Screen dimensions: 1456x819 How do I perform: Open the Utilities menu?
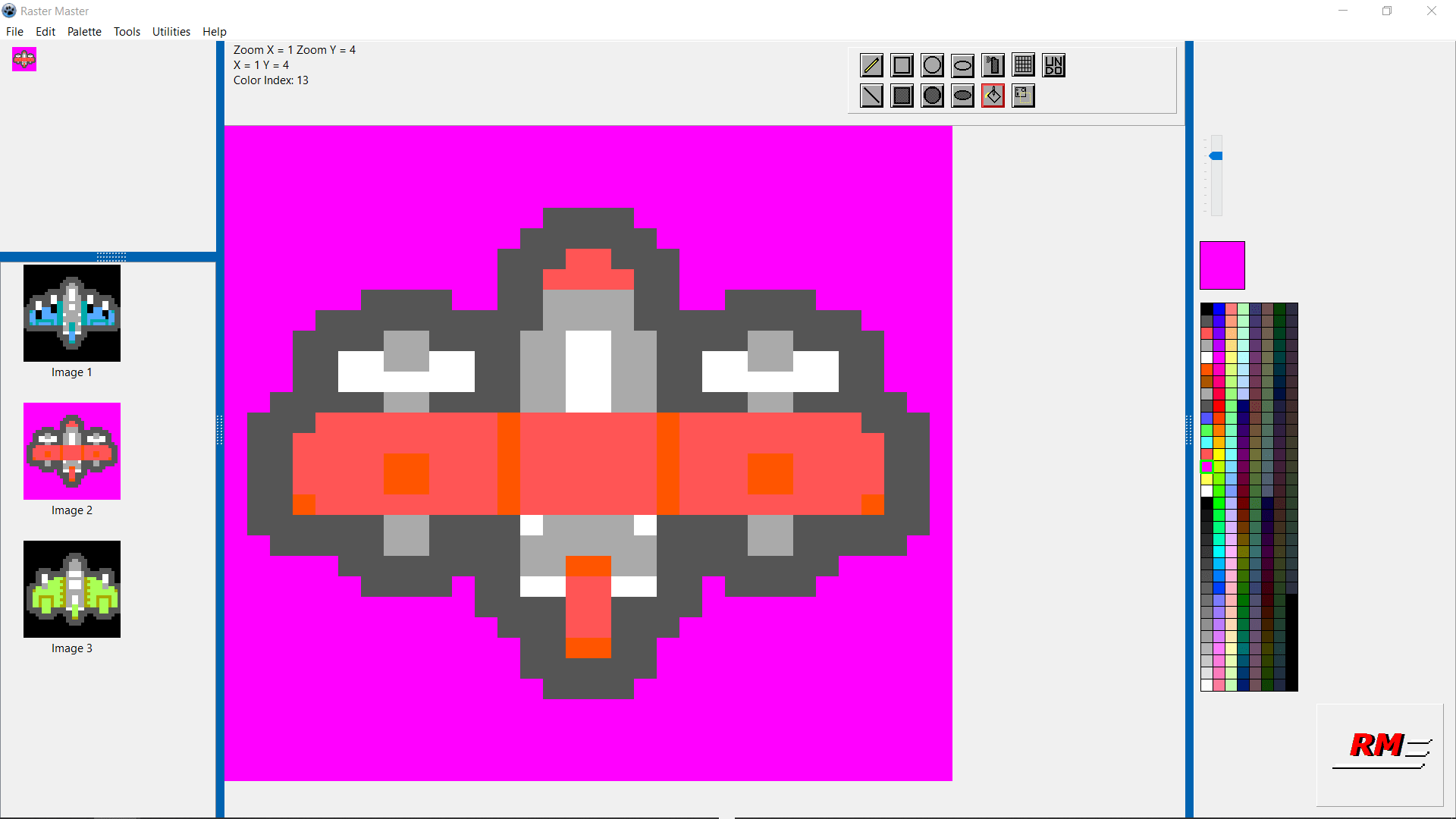(171, 31)
